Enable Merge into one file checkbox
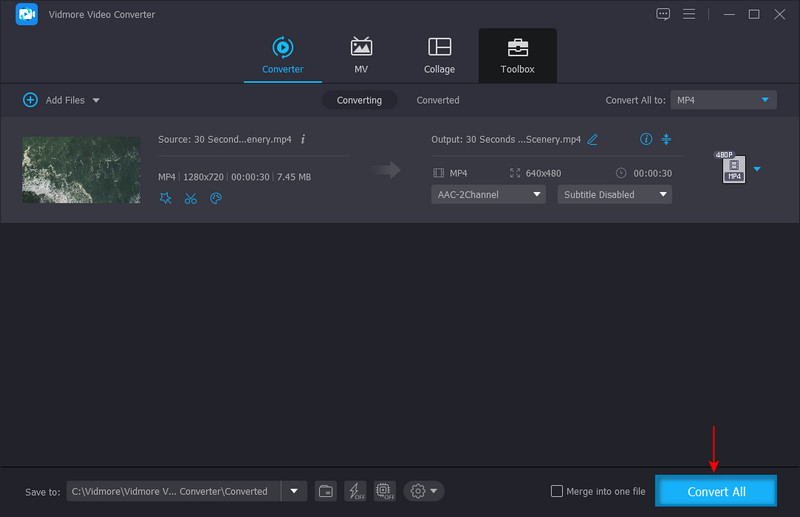 (x=557, y=491)
